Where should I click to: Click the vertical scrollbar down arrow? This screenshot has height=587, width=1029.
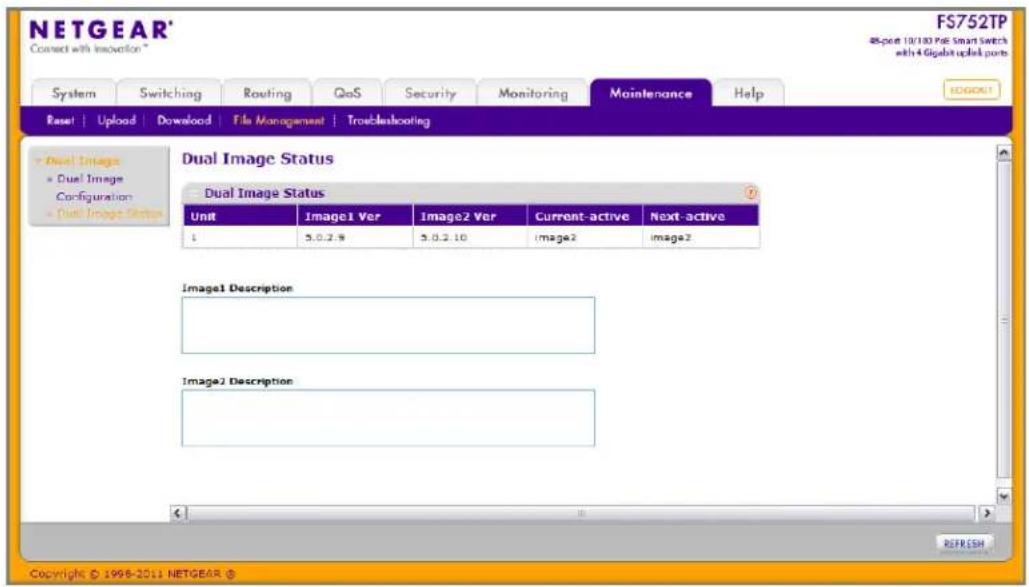click(1003, 496)
